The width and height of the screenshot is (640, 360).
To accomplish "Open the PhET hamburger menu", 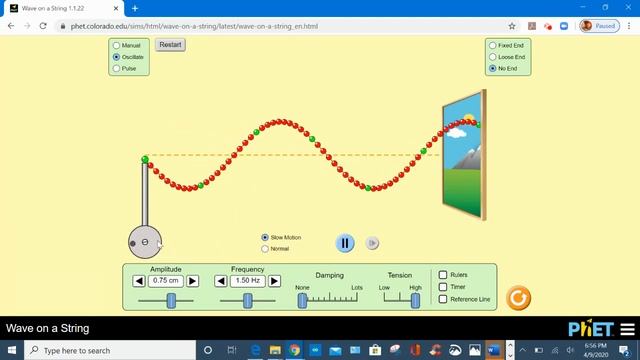I will (x=628, y=329).
